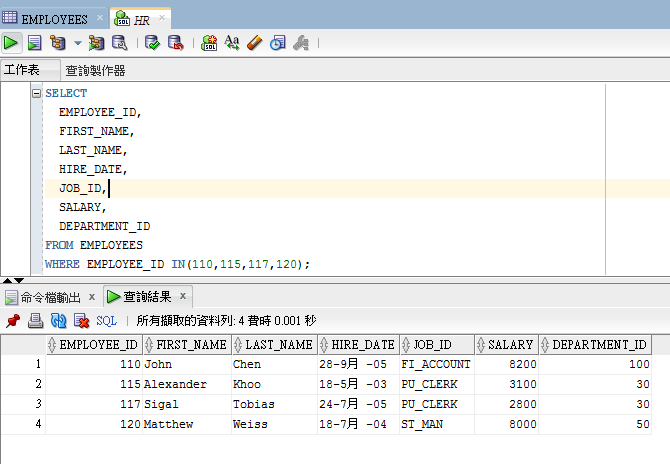
Task: Click the 'HIRE_DATE,' line in the editor
Action: [x=93, y=170]
